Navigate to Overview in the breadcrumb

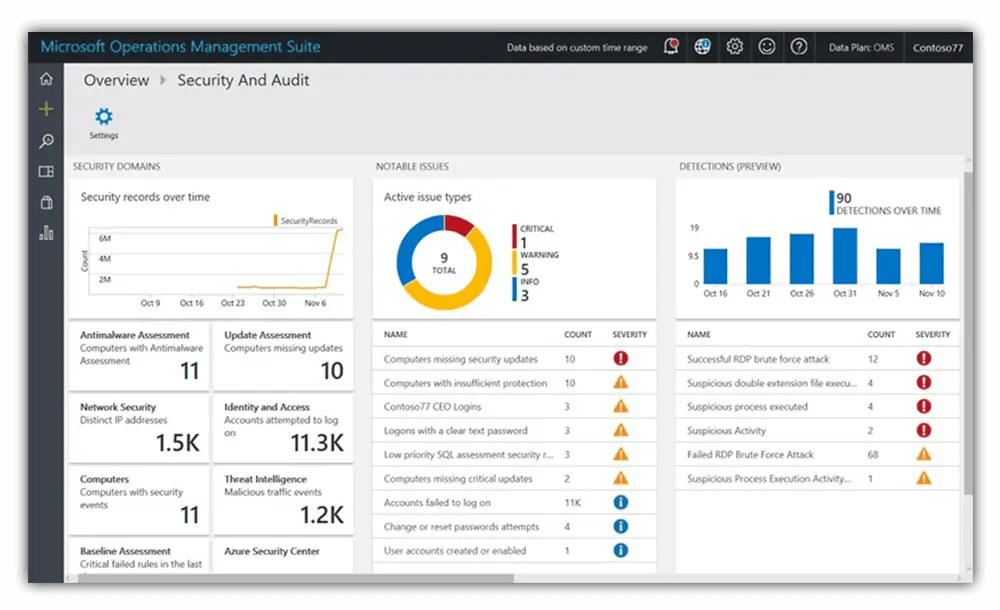[x=116, y=80]
